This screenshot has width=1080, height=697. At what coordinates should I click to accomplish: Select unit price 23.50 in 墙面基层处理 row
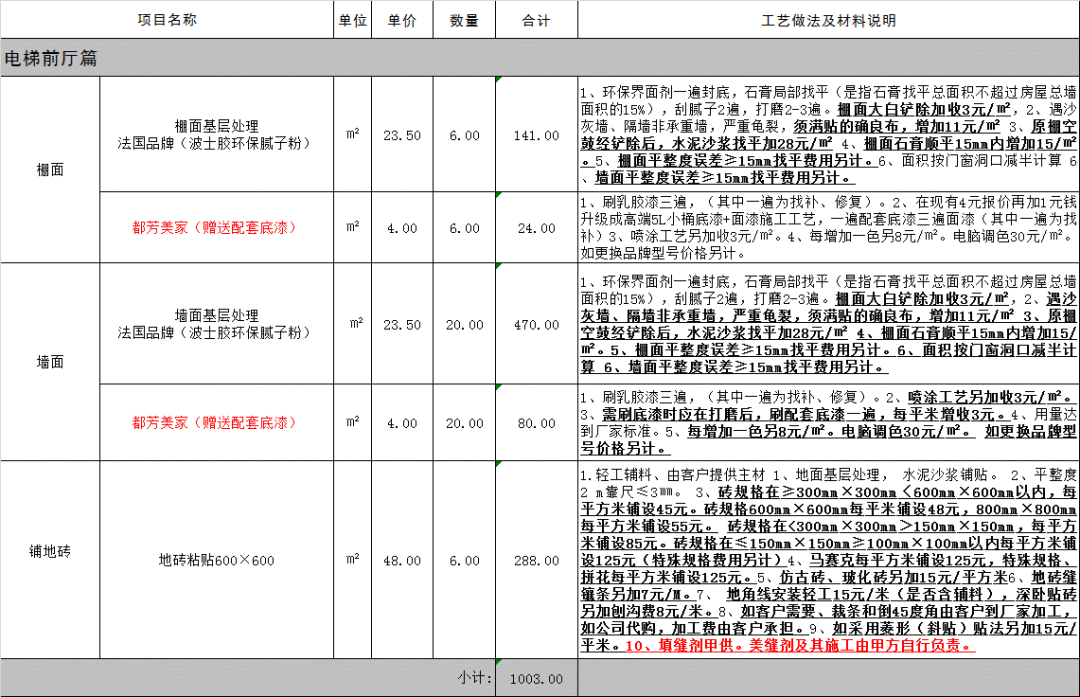(x=402, y=324)
